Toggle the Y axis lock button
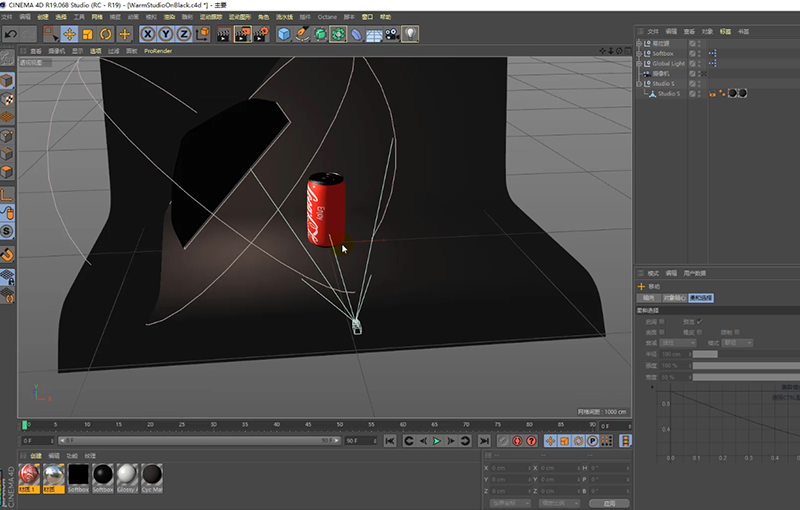 166,34
